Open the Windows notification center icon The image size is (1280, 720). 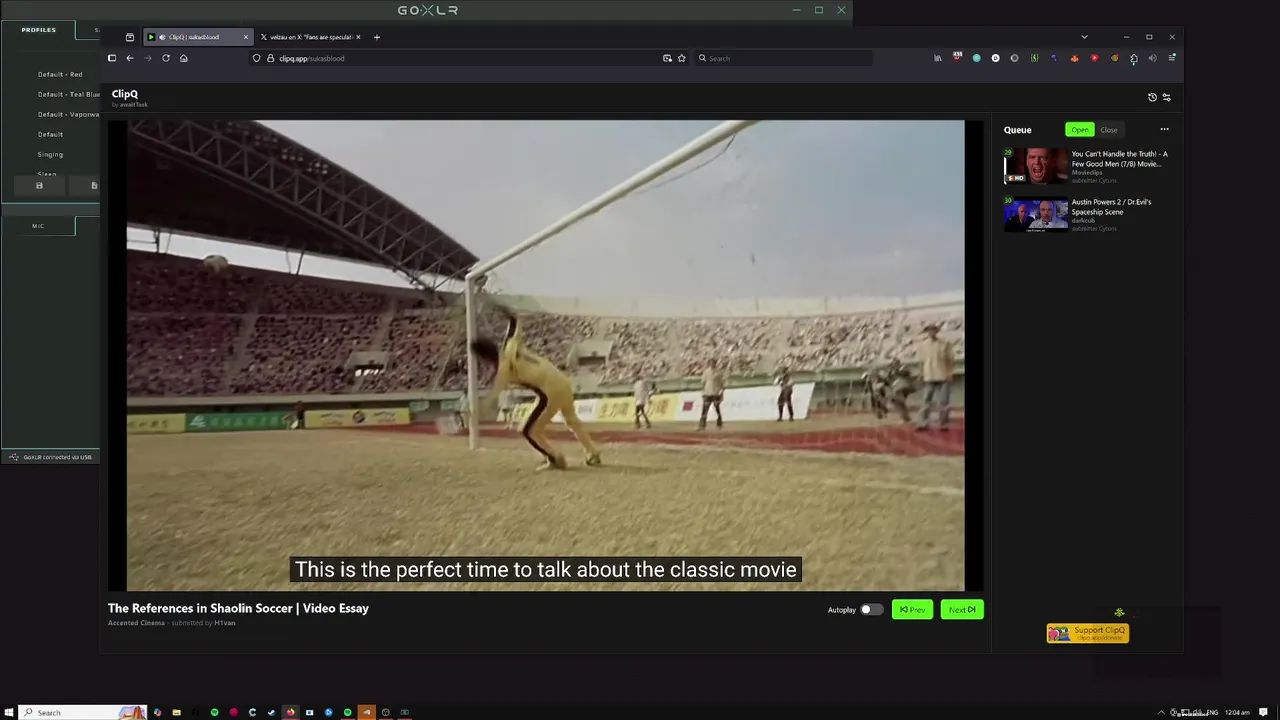(1264, 712)
